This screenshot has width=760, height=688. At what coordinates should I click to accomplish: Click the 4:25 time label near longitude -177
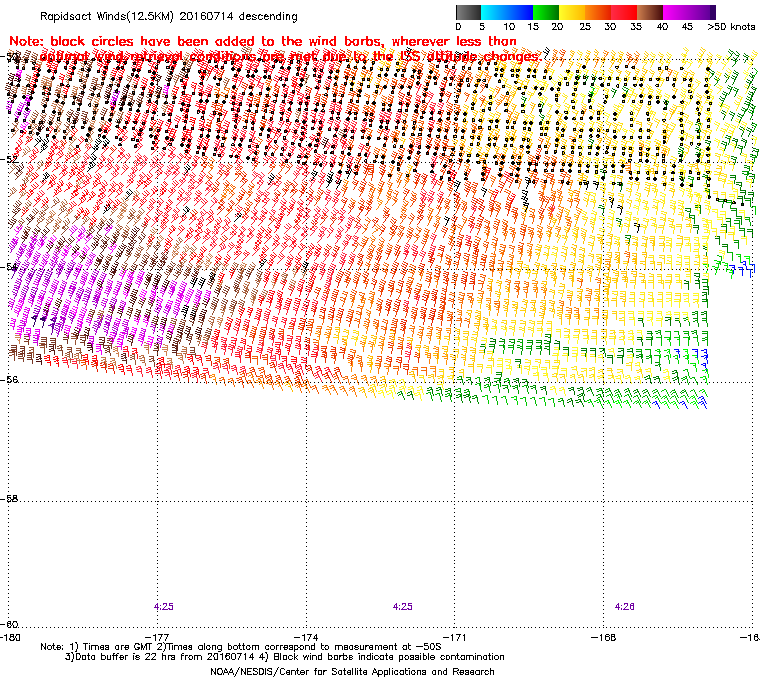[164, 607]
